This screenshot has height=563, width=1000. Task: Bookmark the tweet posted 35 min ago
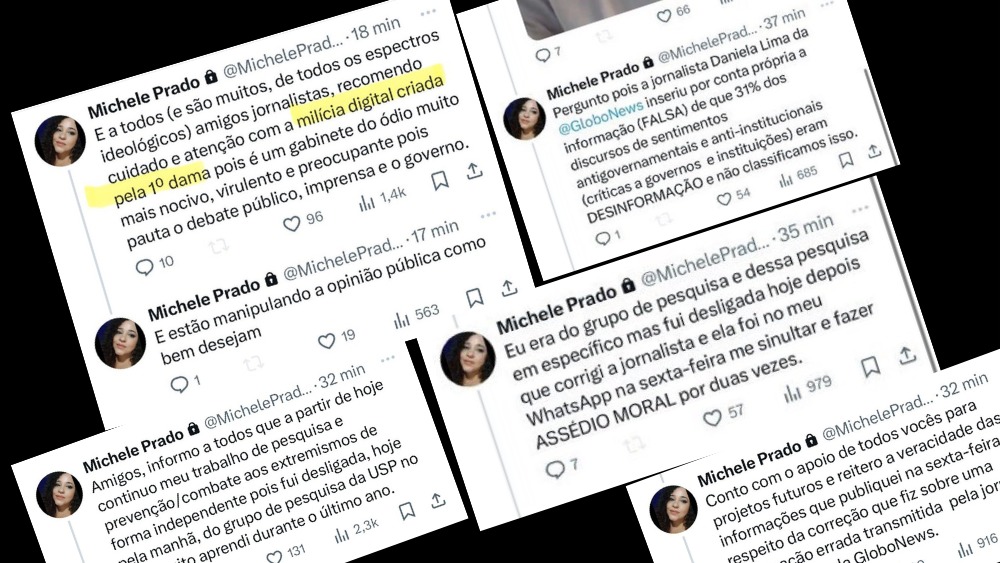(871, 367)
